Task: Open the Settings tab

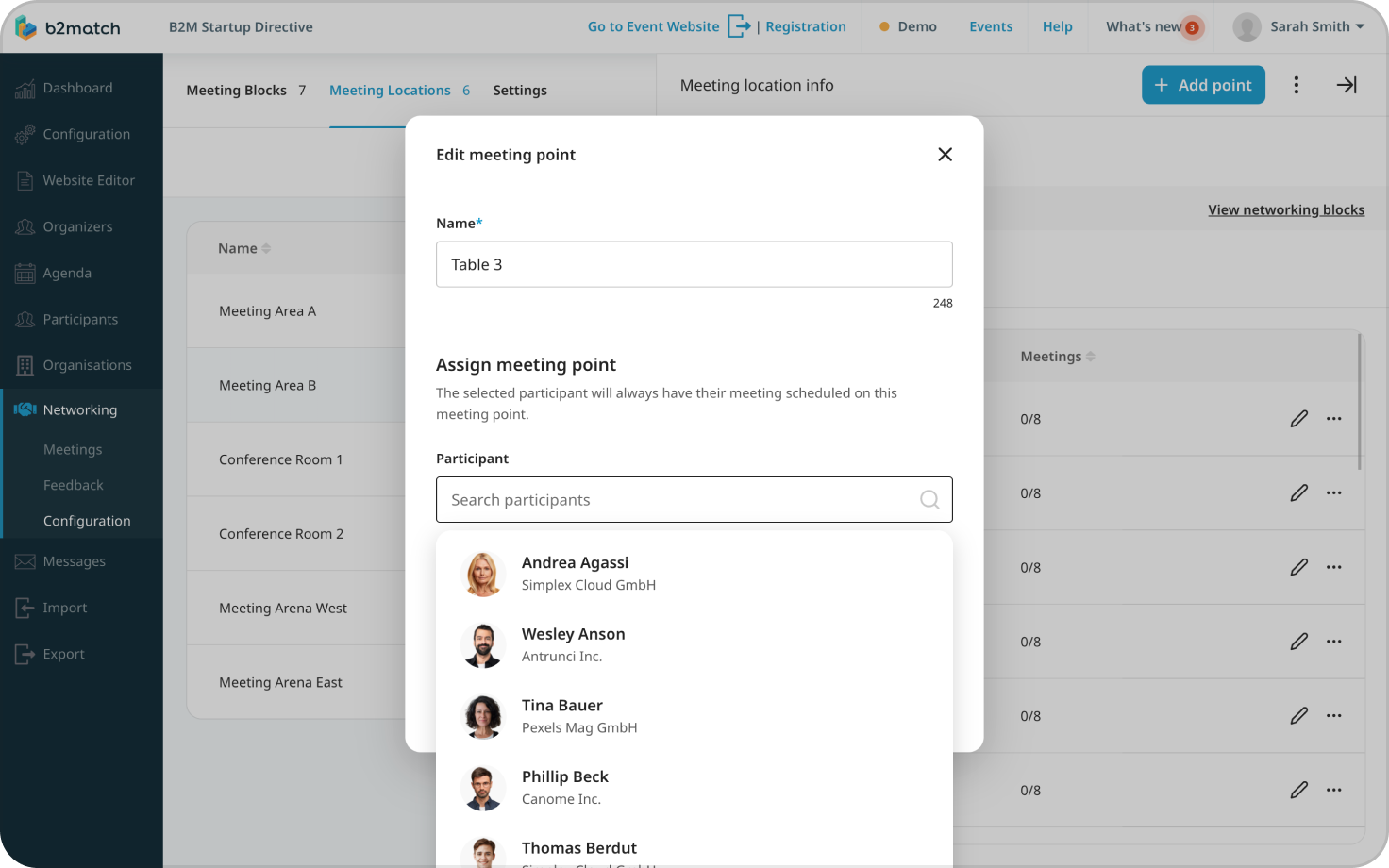Action: 520,91
